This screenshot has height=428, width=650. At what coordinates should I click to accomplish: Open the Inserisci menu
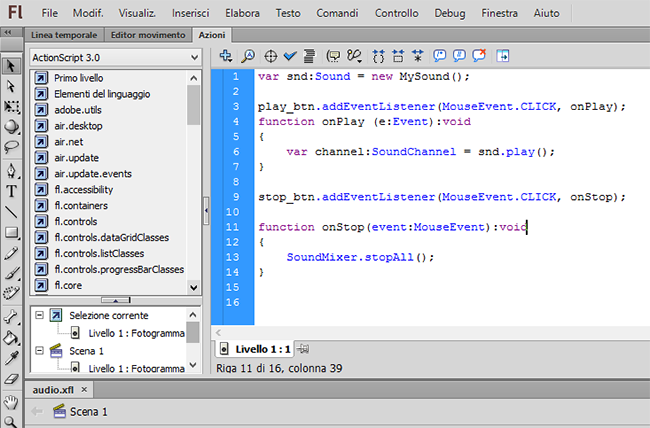click(x=191, y=13)
